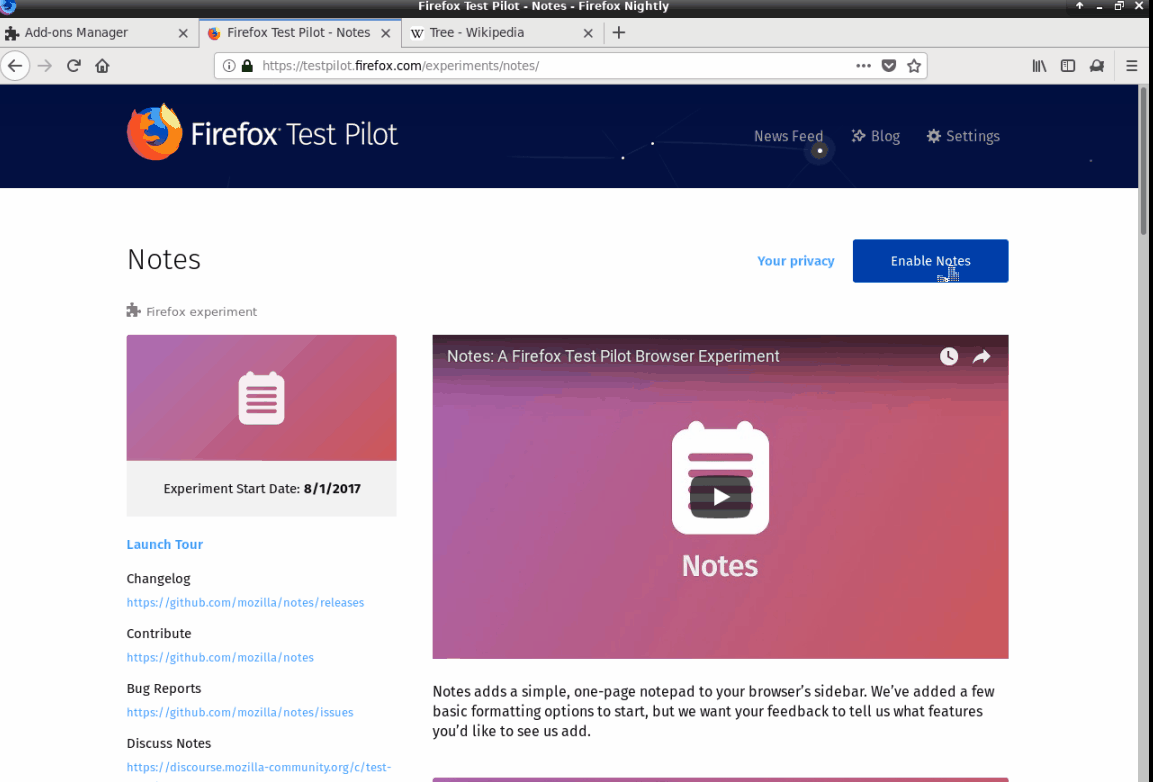Bookmark this page with the star icon
This screenshot has height=782, width=1153.
pos(913,66)
